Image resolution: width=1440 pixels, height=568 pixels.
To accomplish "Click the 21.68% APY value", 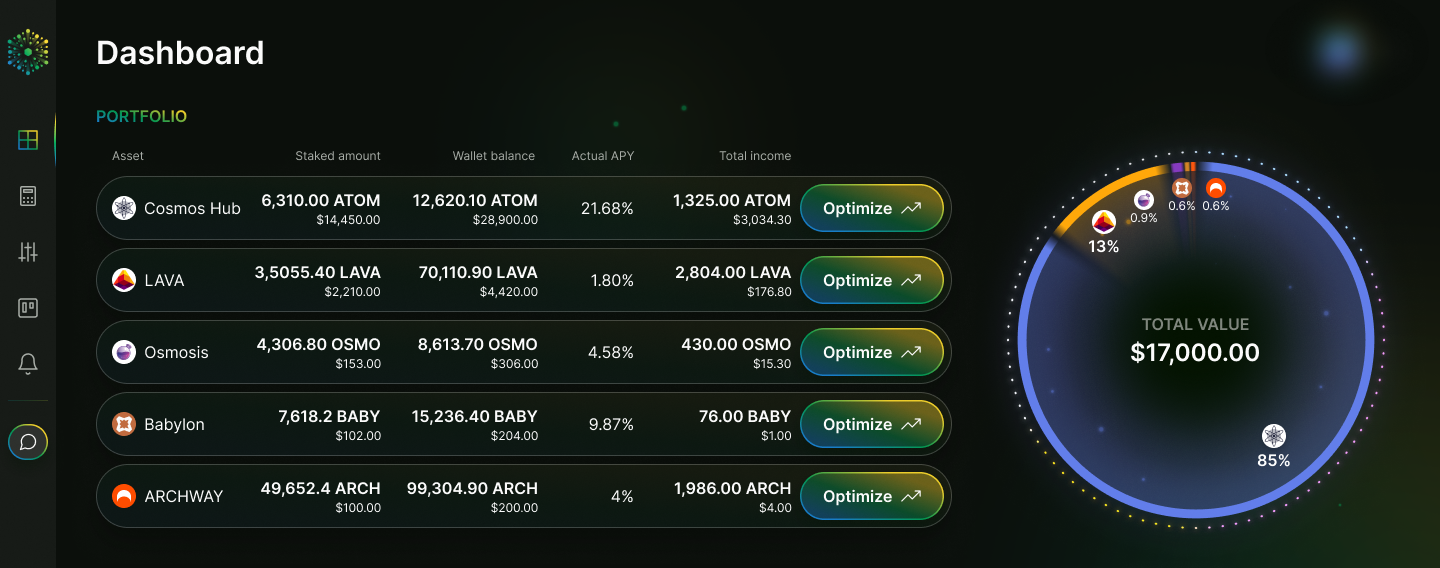I will tap(607, 209).
